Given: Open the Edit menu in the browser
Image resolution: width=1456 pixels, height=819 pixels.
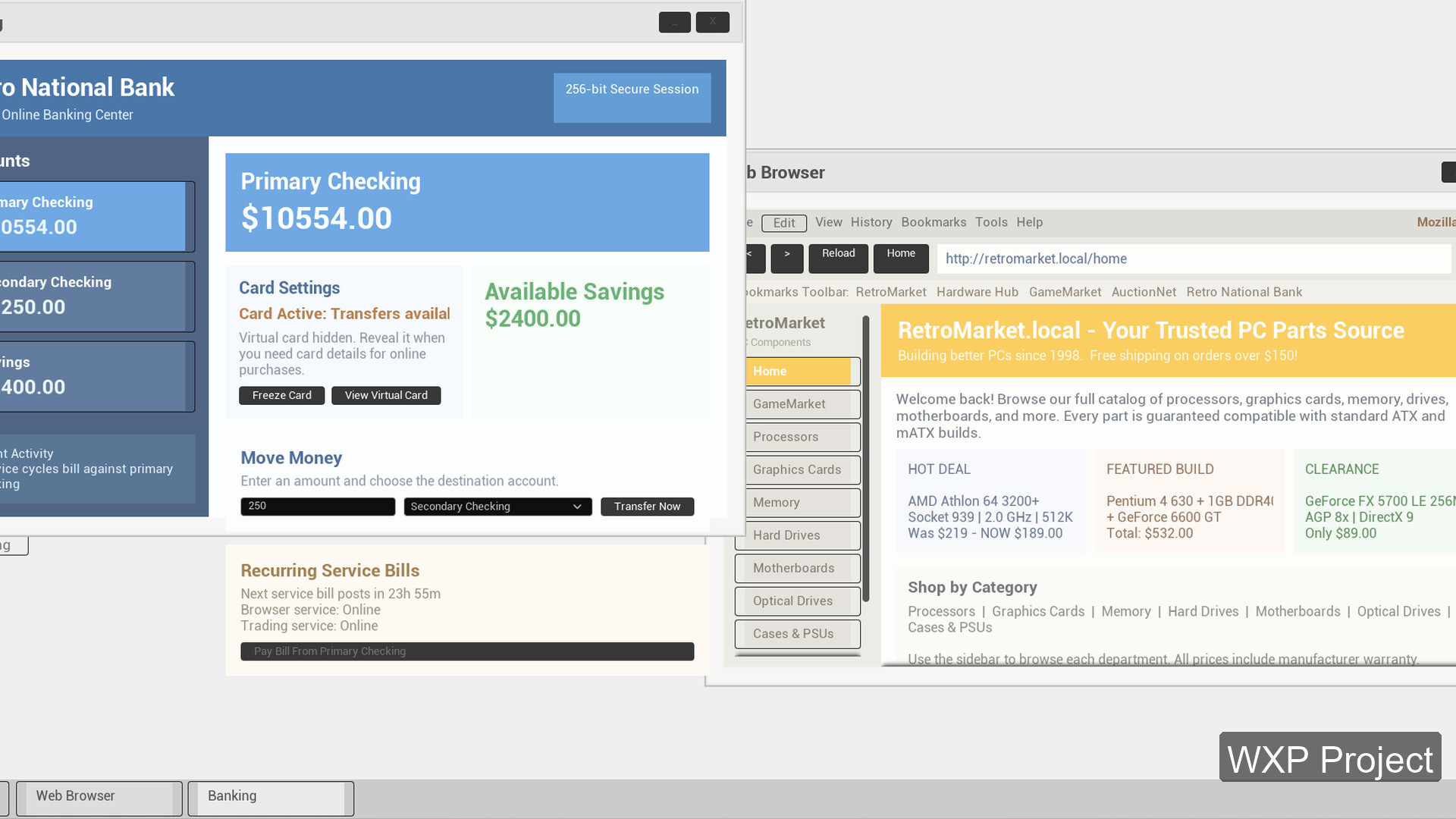Looking at the screenshot, I should tap(783, 223).
